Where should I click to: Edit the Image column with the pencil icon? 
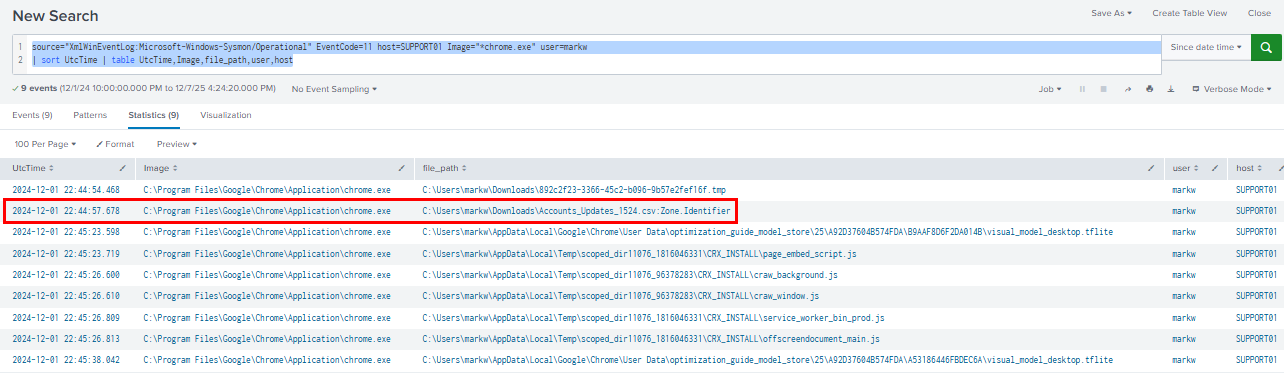click(401, 168)
